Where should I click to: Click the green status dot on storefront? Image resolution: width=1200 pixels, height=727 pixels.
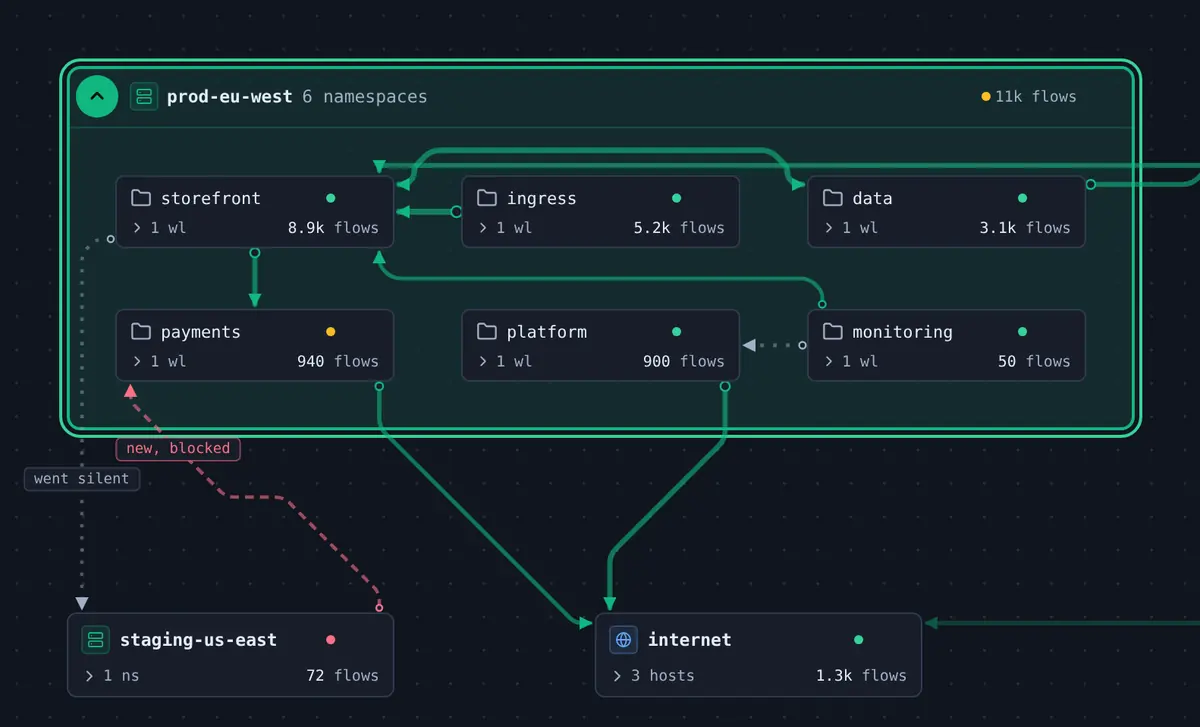[x=331, y=198]
